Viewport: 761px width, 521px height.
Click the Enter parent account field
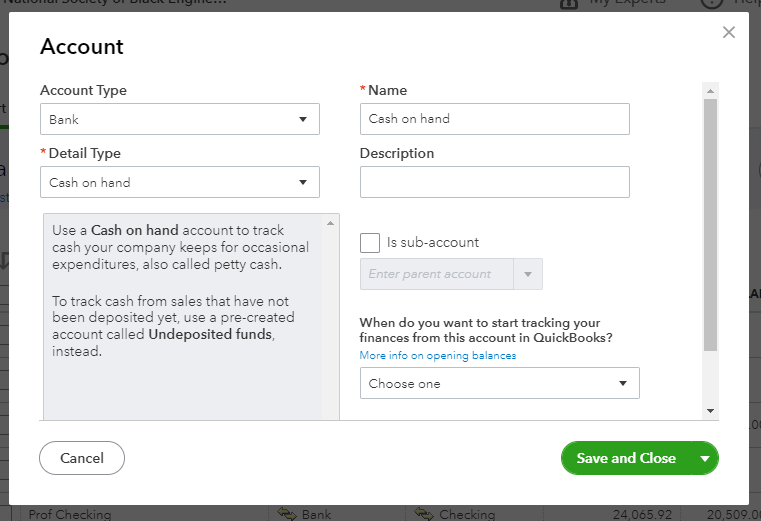pos(437,274)
